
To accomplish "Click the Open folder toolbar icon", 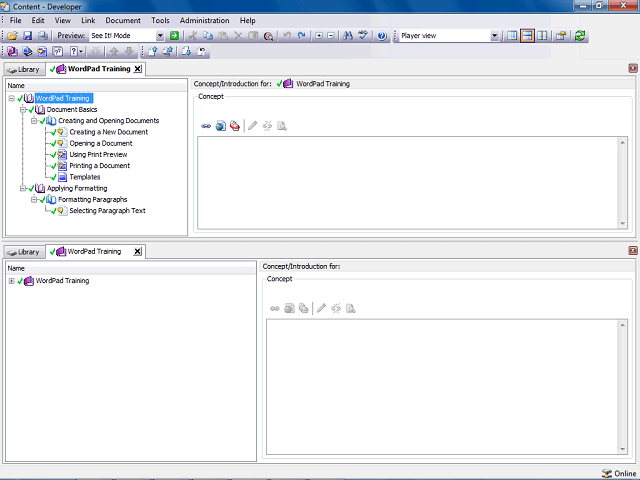I will [x=12, y=36].
